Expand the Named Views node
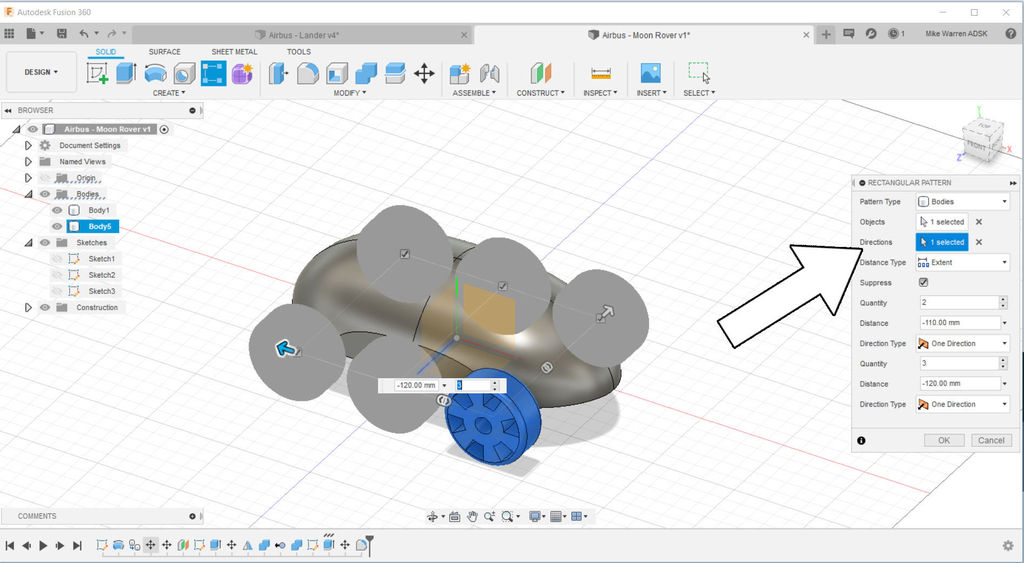This screenshot has width=1024, height=563. click(x=28, y=161)
